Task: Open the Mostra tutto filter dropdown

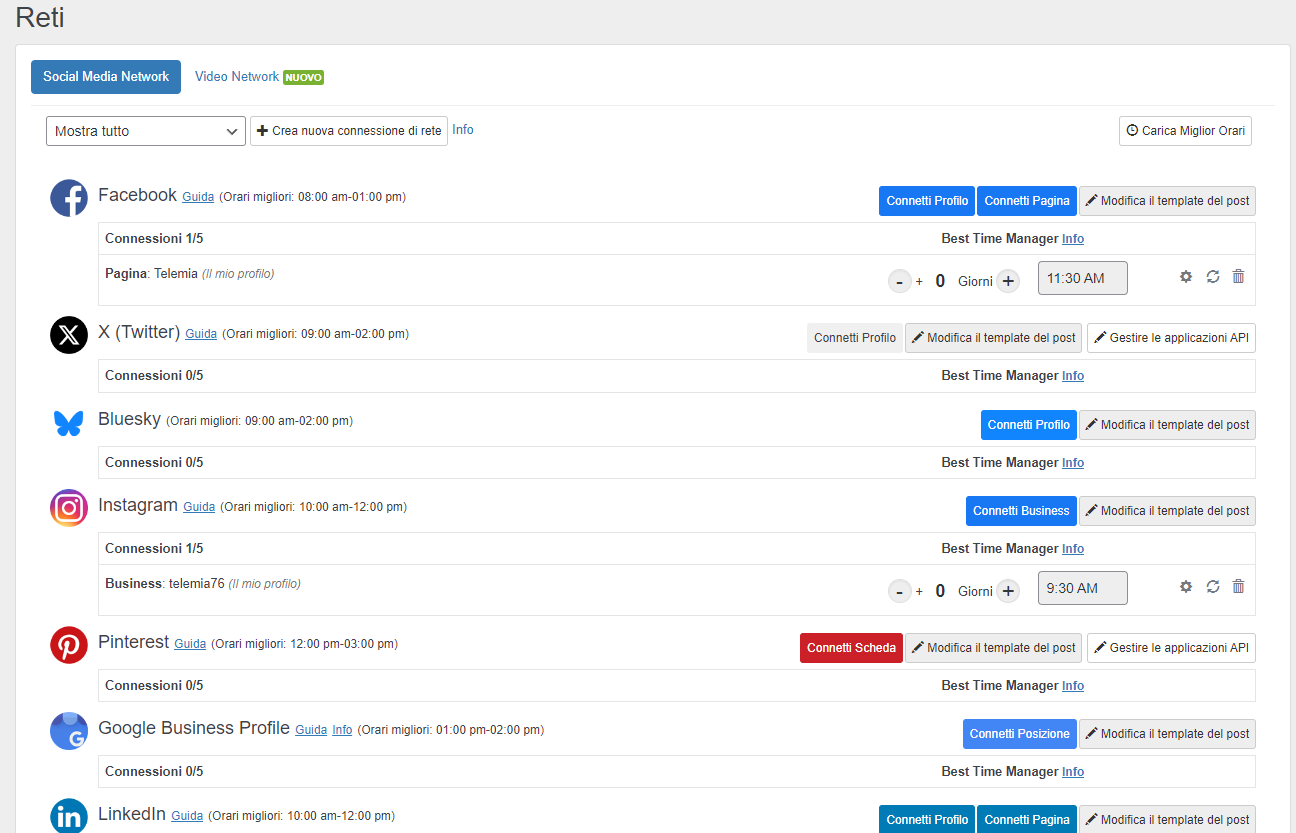Action: click(x=146, y=131)
